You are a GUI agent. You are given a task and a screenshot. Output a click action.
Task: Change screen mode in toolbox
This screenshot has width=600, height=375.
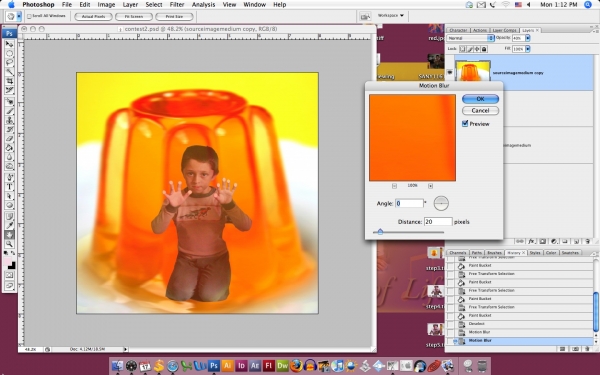(x=9, y=285)
